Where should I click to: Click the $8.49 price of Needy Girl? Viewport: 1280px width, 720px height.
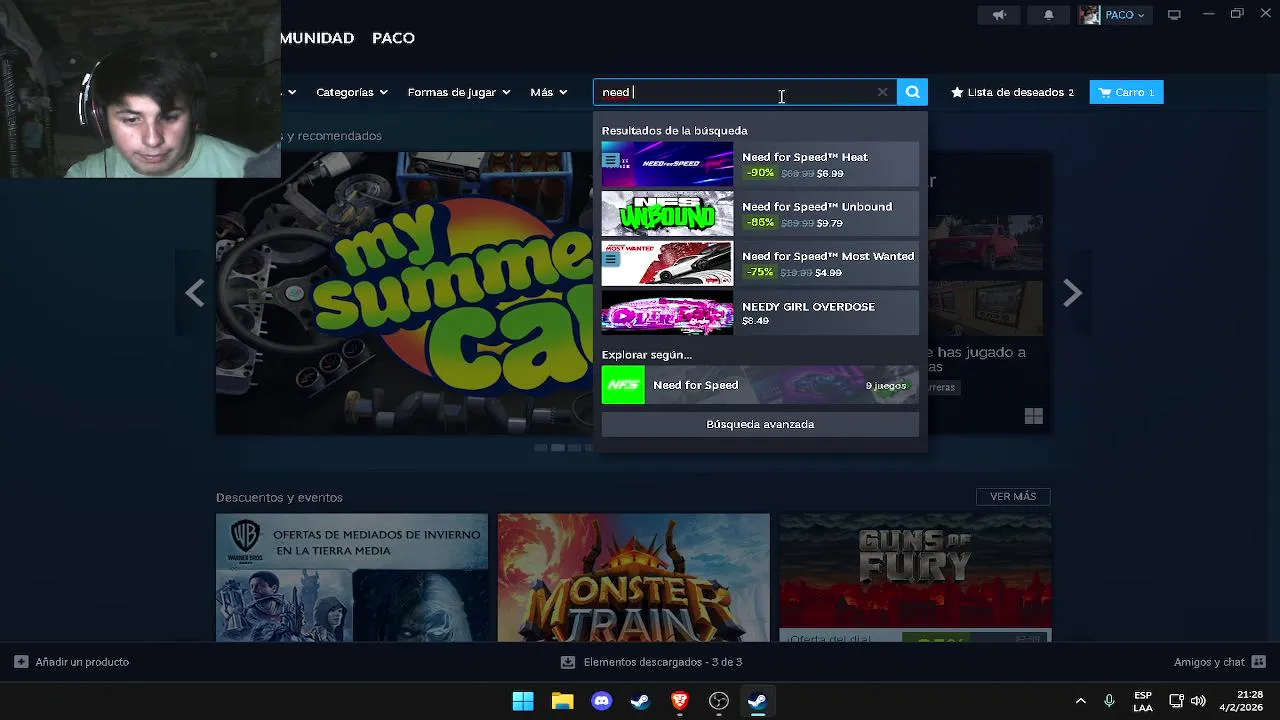[755, 321]
